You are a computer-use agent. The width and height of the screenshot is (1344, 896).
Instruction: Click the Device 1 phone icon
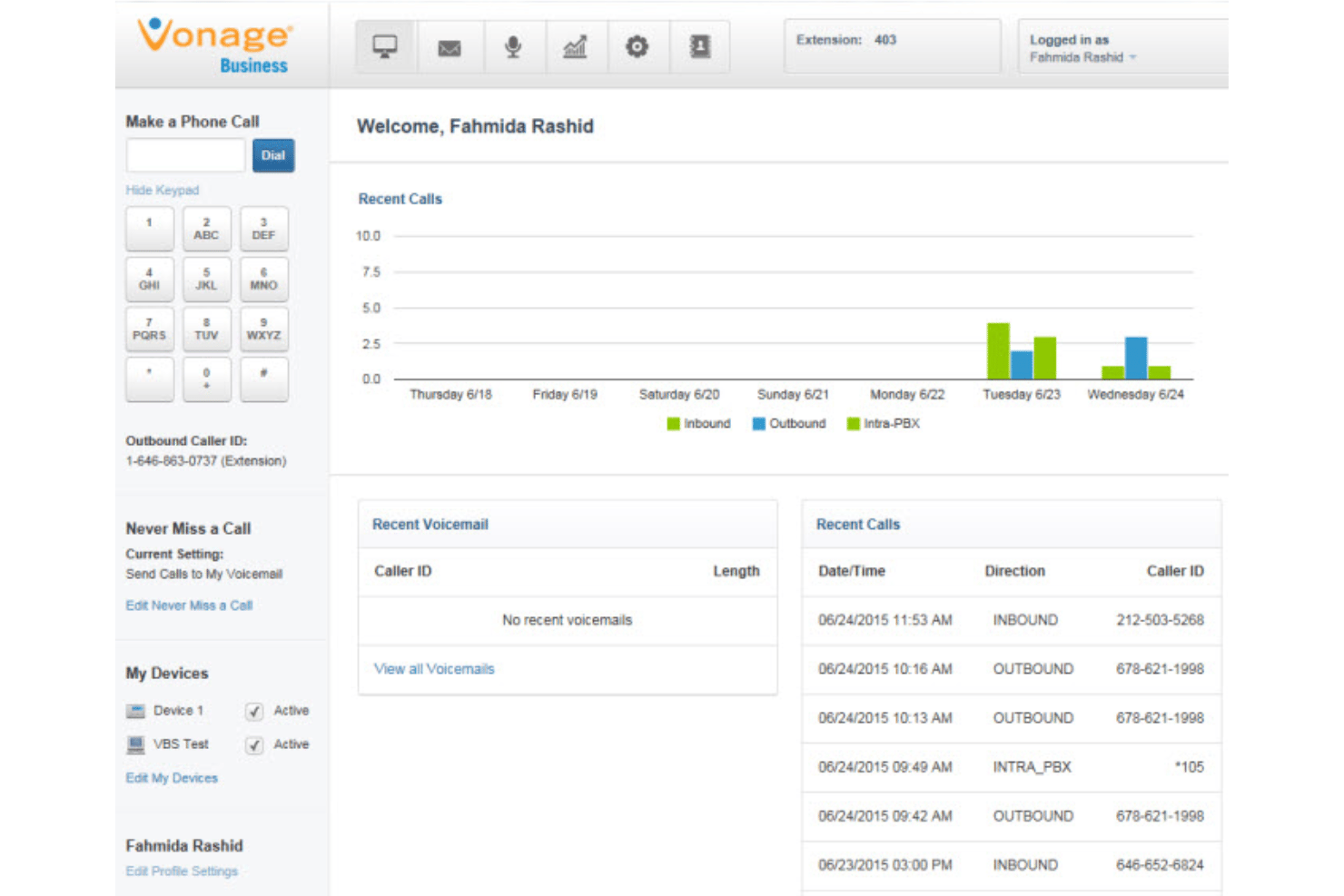[x=135, y=711]
